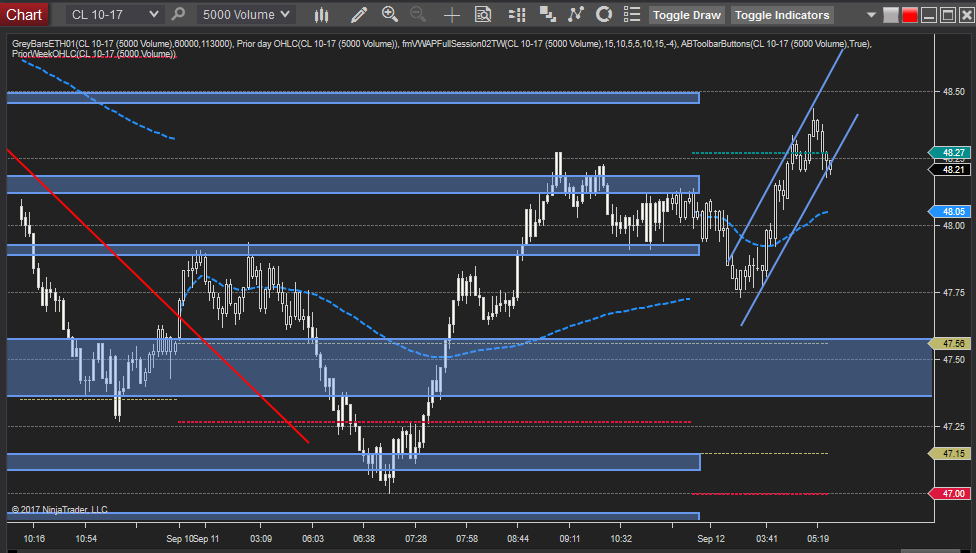This screenshot has width=976, height=553.
Task: Click the instrument search magnifier icon
Action: tap(178, 14)
